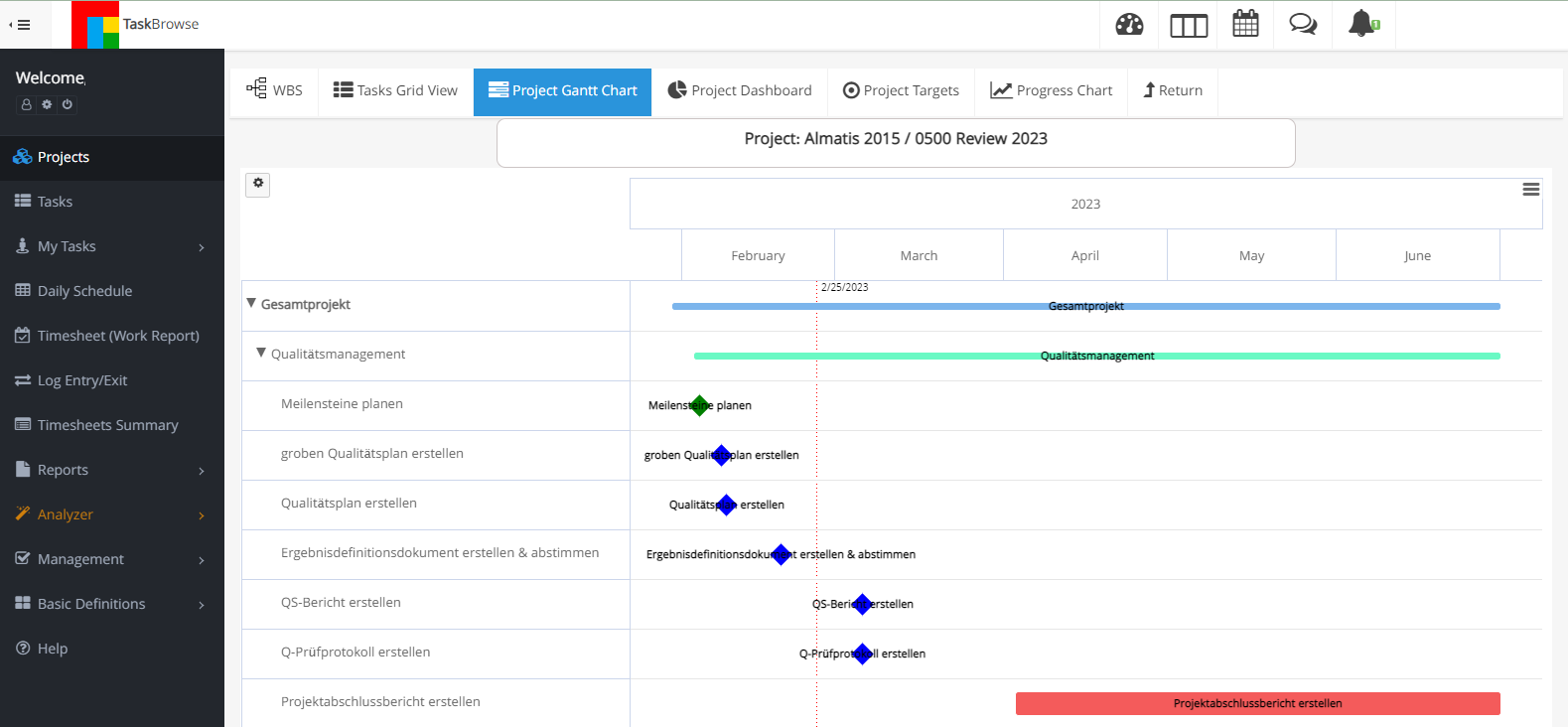Open the TaskBrowse logo home

coord(136,25)
